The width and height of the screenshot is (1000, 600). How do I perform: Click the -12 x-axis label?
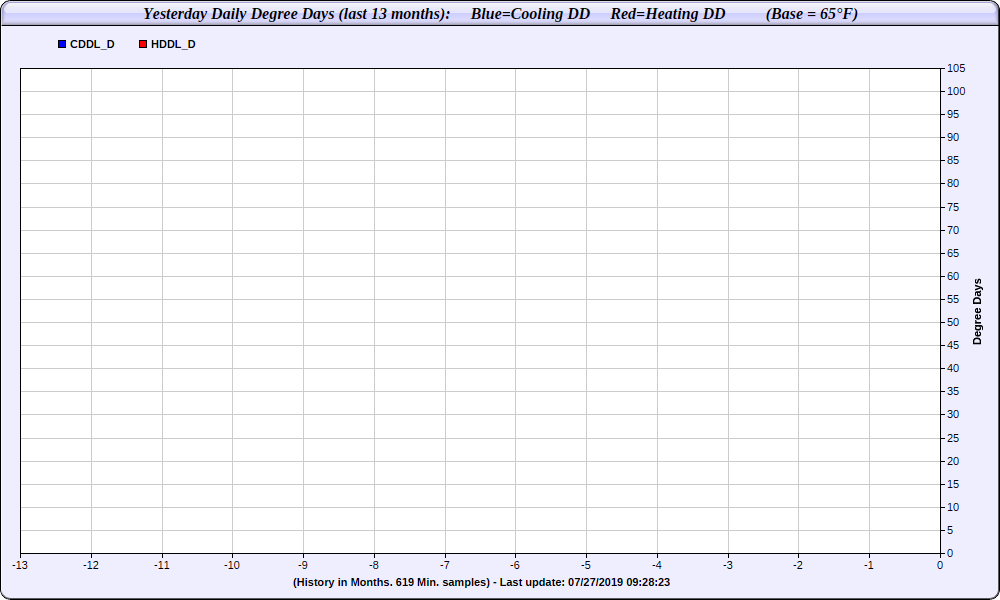[x=91, y=565]
